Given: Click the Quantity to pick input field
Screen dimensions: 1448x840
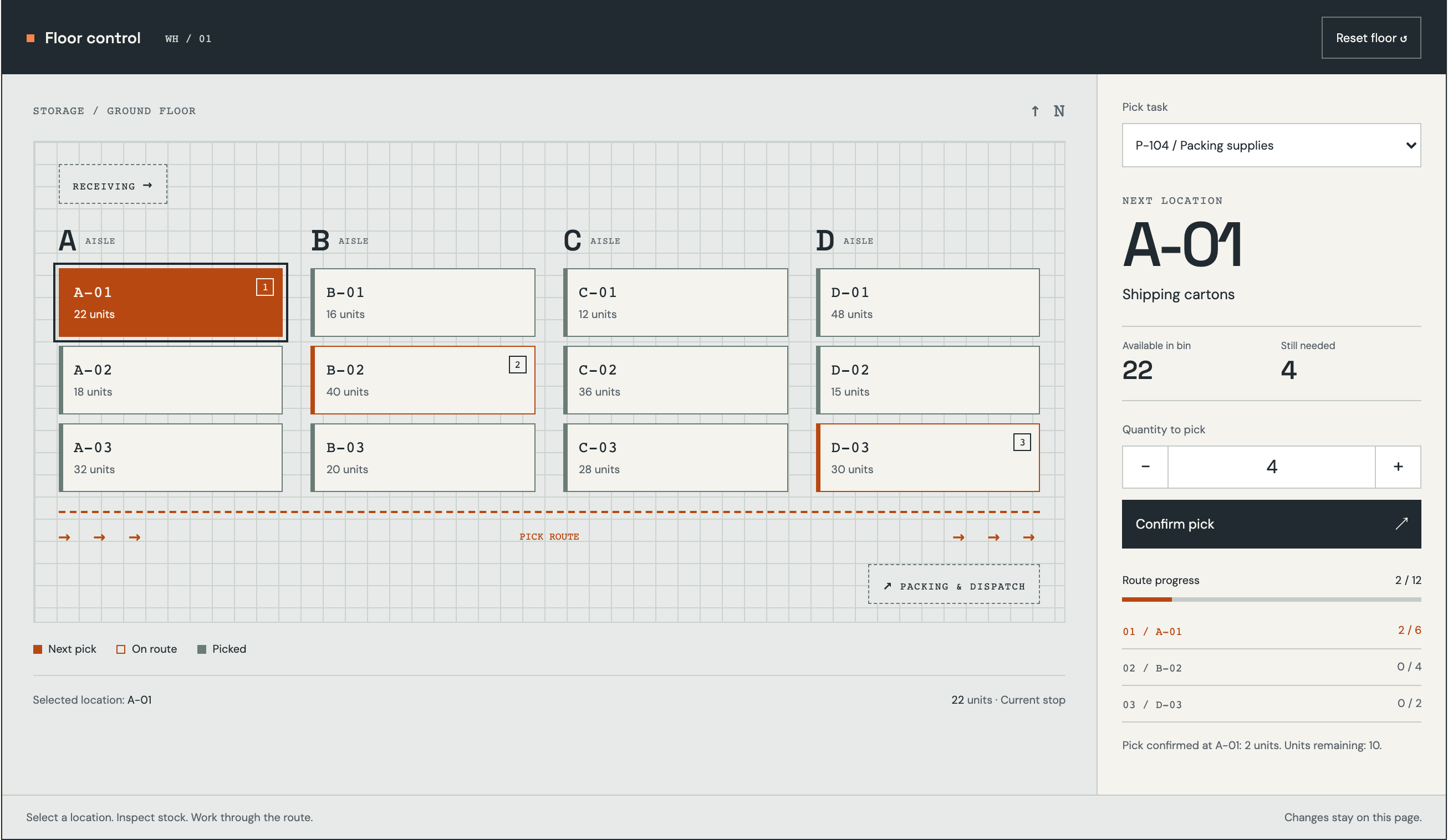Looking at the screenshot, I should pos(1271,467).
